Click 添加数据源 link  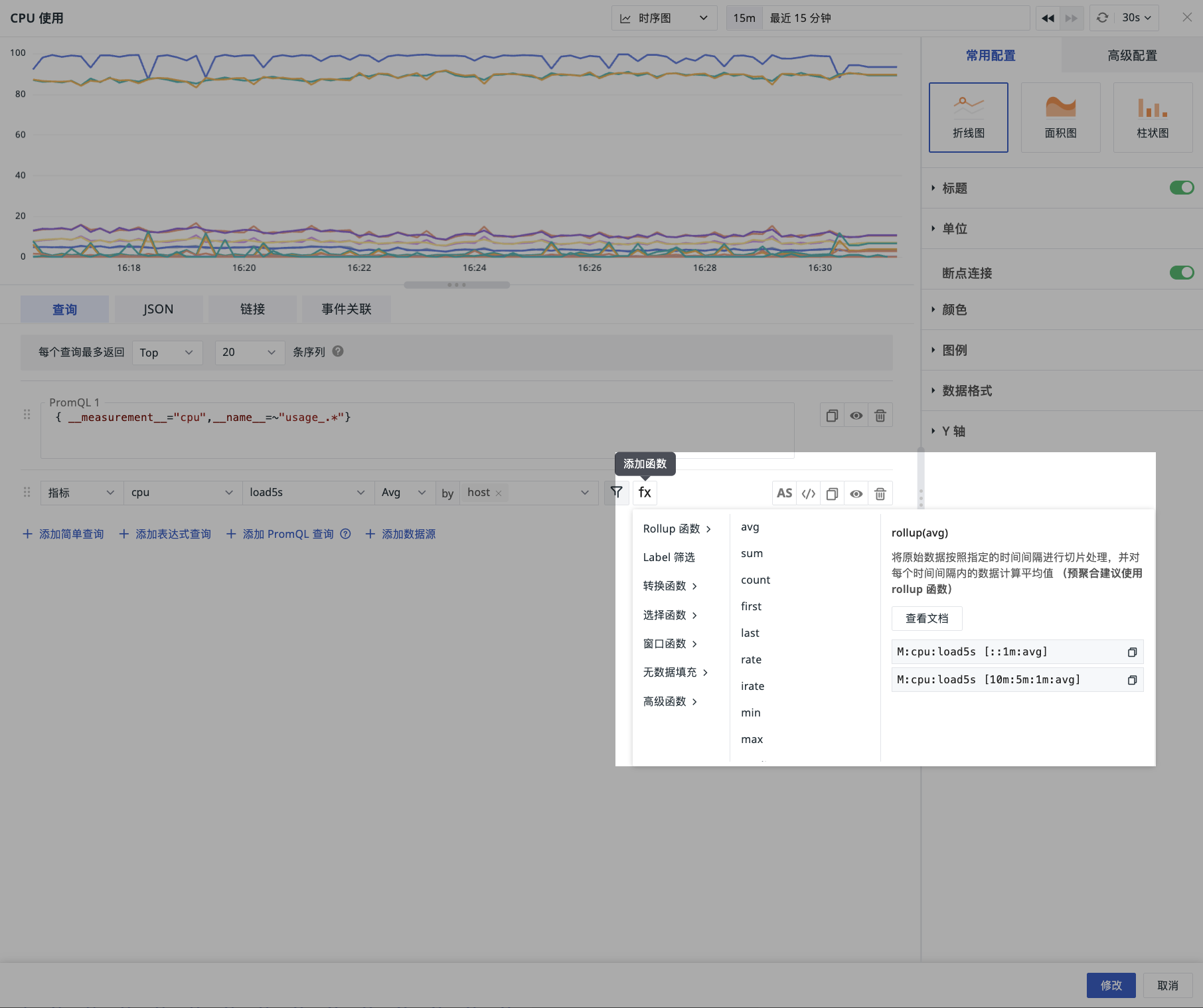[400, 534]
